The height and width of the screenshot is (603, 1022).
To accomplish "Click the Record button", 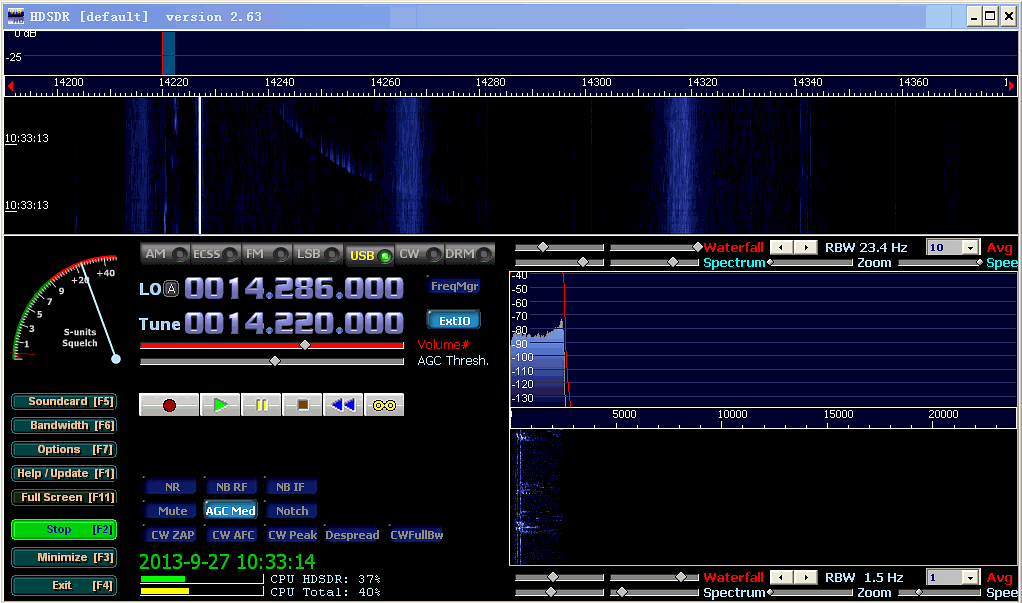I will (x=169, y=405).
